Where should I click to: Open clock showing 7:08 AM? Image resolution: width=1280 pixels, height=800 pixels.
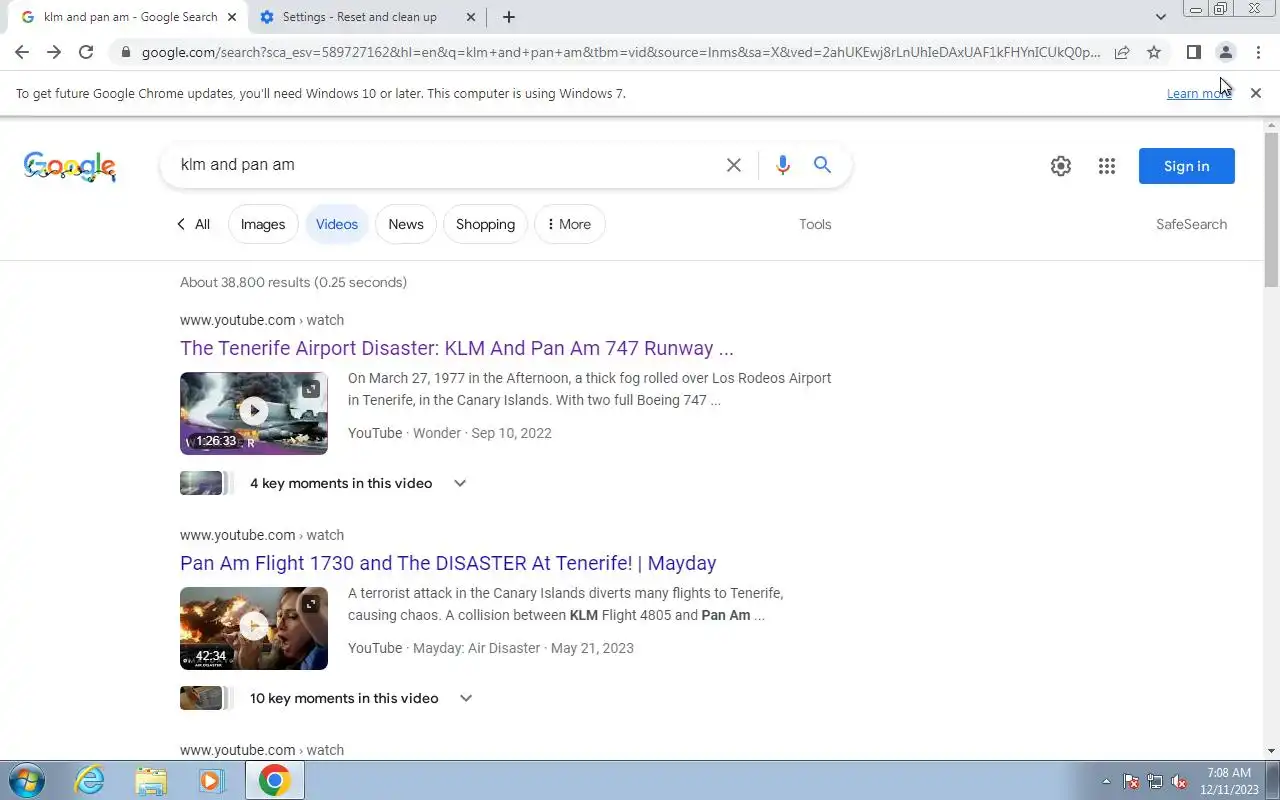tap(1229, 781)
